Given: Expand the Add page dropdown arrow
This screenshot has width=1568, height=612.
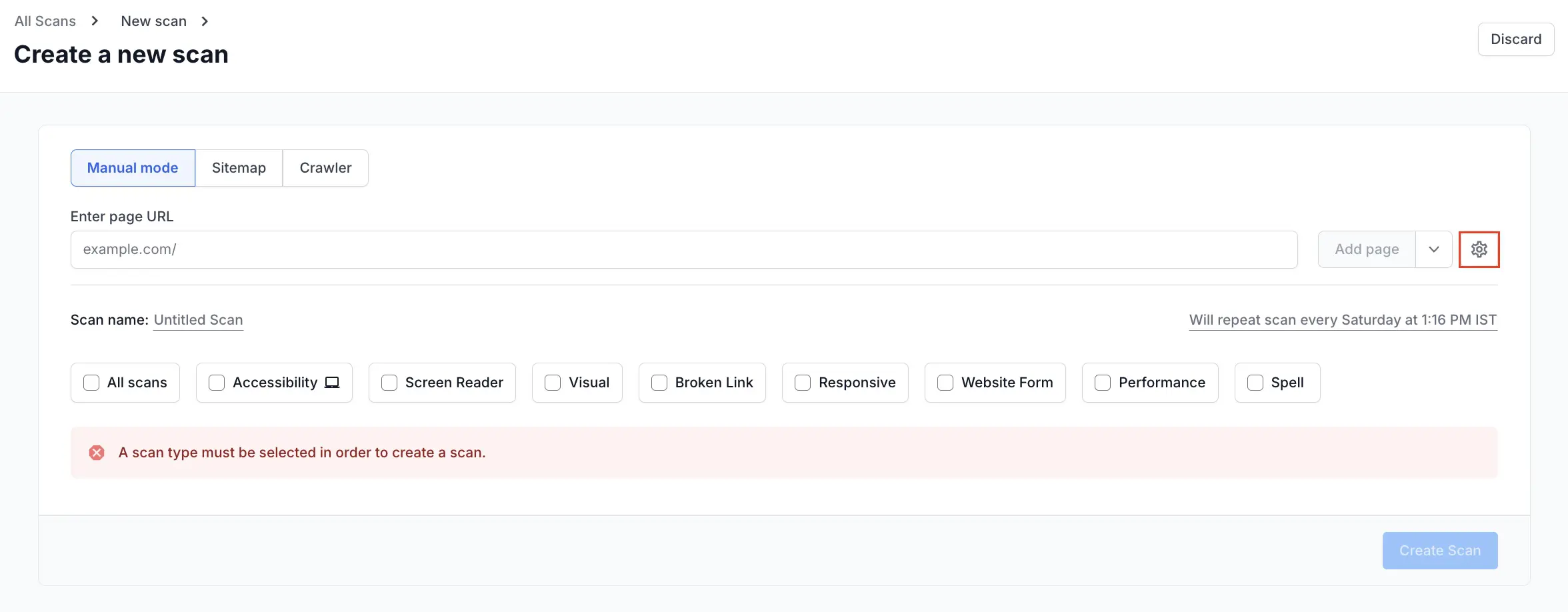Looking at the screenshot, I should coord(1433,249).
